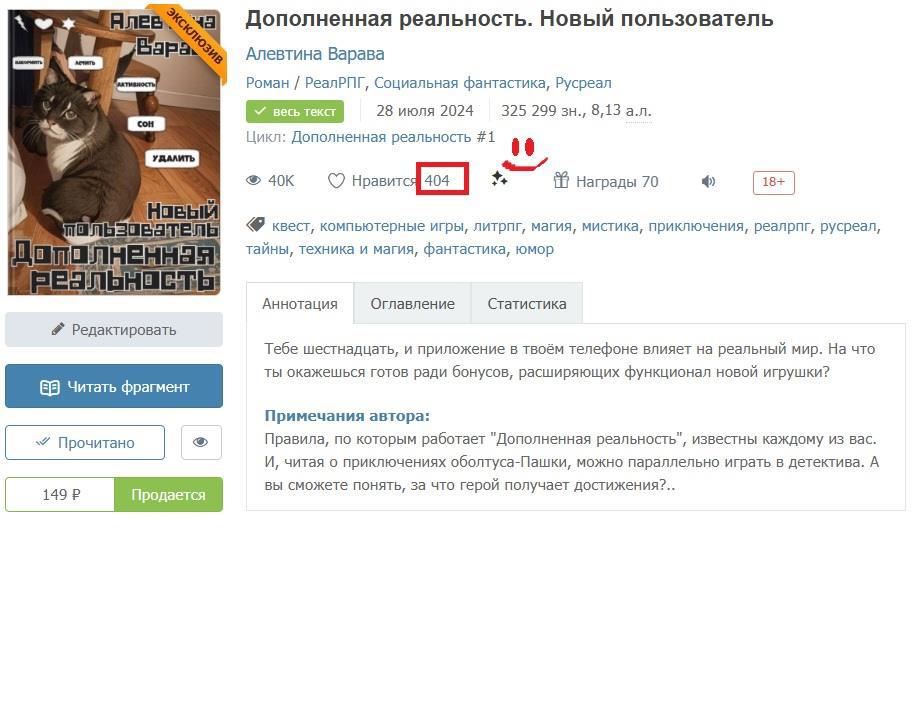Viewport: 917px width, 725px height.
Task: Select the Аннотация tab
Action: click(299, 303)
